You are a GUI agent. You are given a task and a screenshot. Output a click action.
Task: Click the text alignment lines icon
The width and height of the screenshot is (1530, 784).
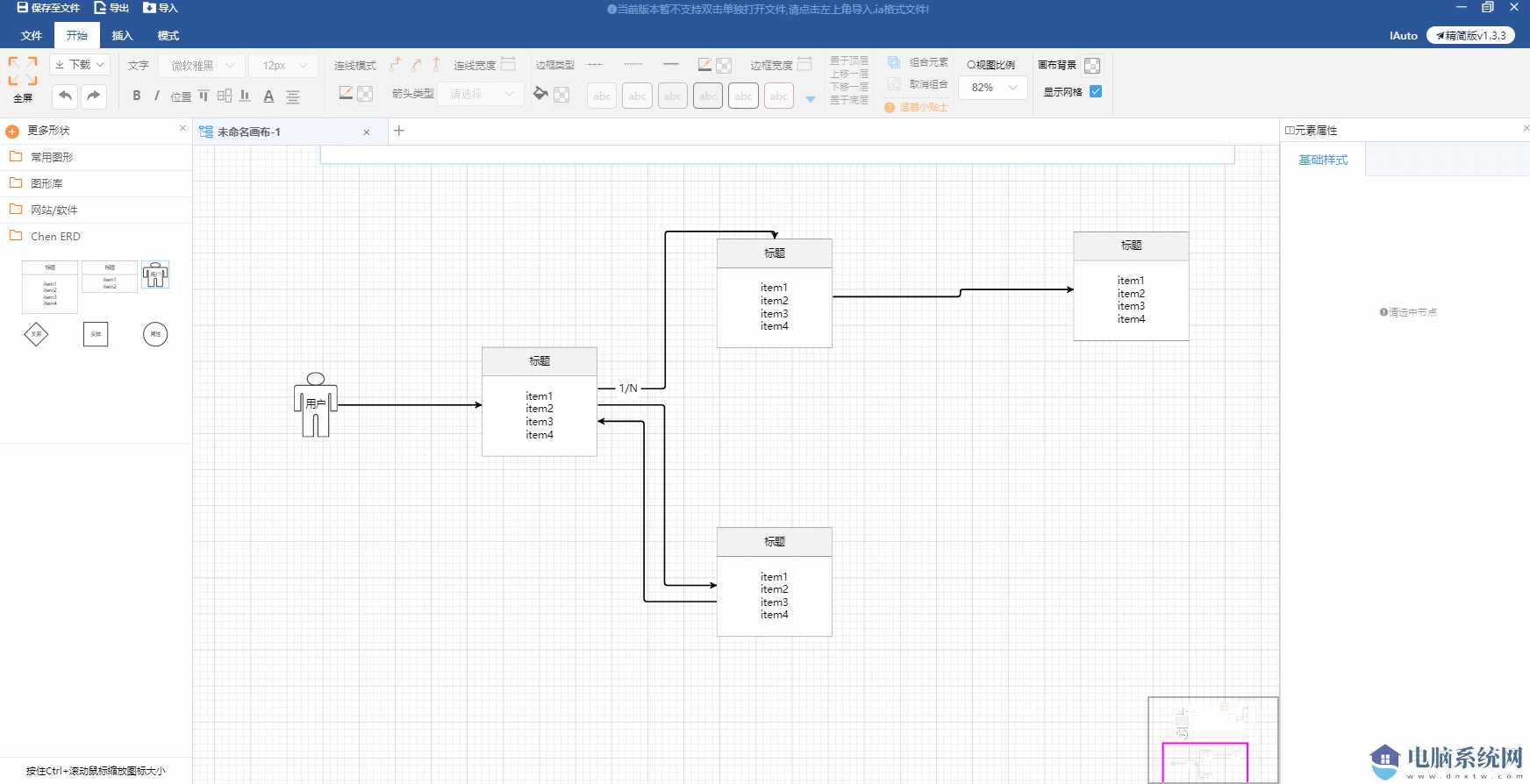coord(293,96)
